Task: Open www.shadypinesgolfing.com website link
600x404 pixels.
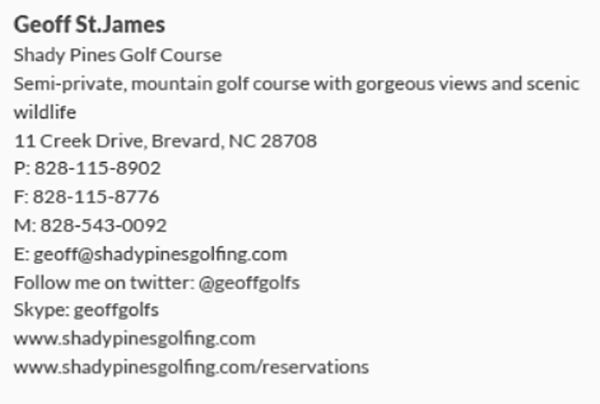Action: (x=134, y=339)
